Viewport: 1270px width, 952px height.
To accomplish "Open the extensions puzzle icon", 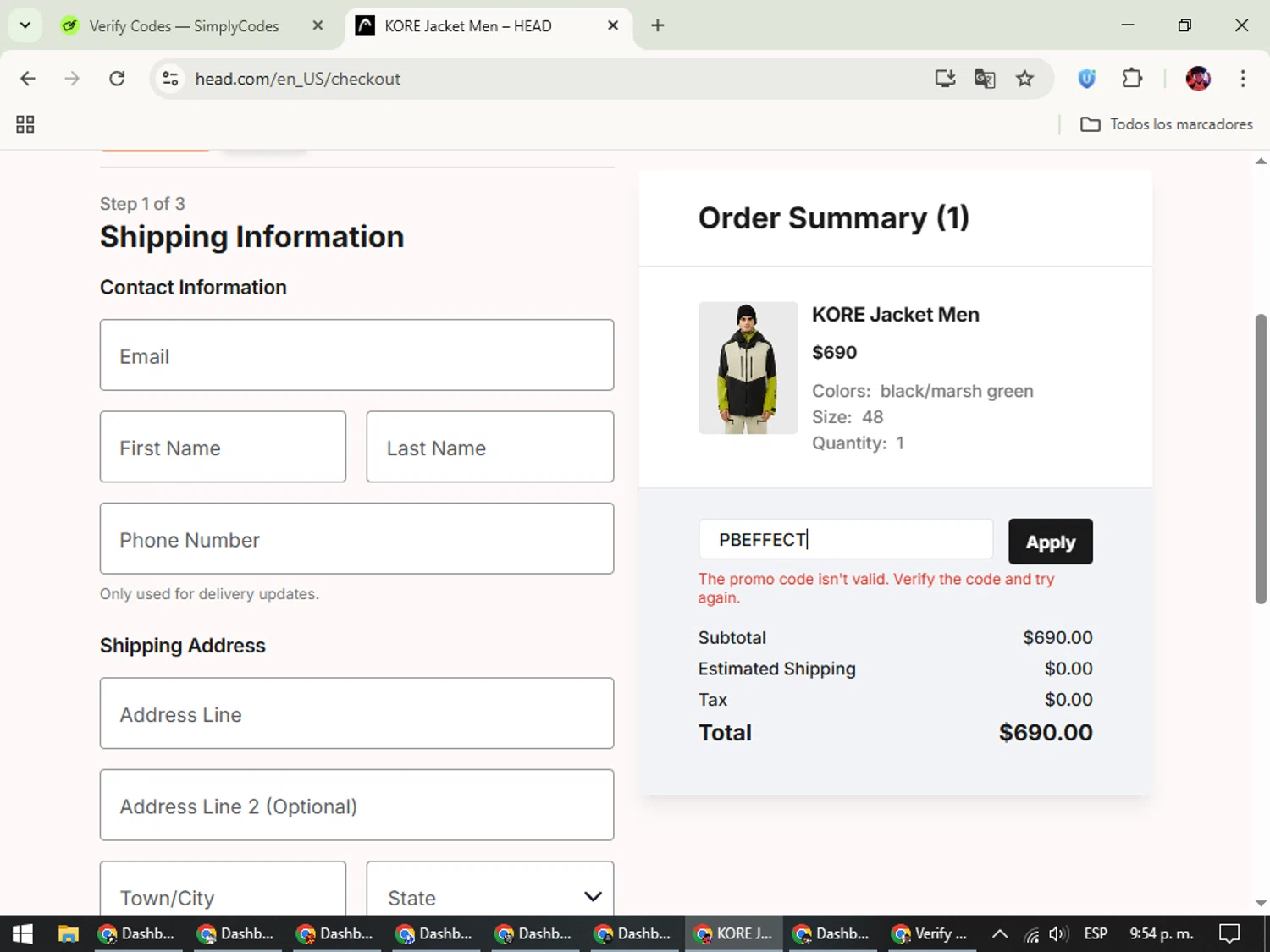I will [1132, 79].
